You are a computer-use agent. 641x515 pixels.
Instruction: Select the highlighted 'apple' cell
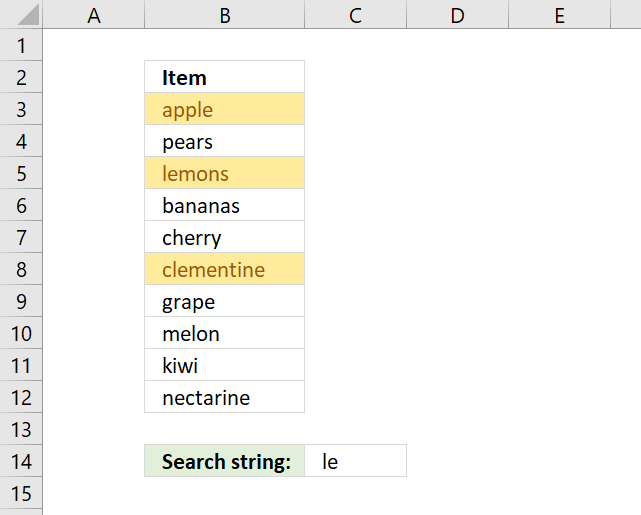tap(224, 109)
